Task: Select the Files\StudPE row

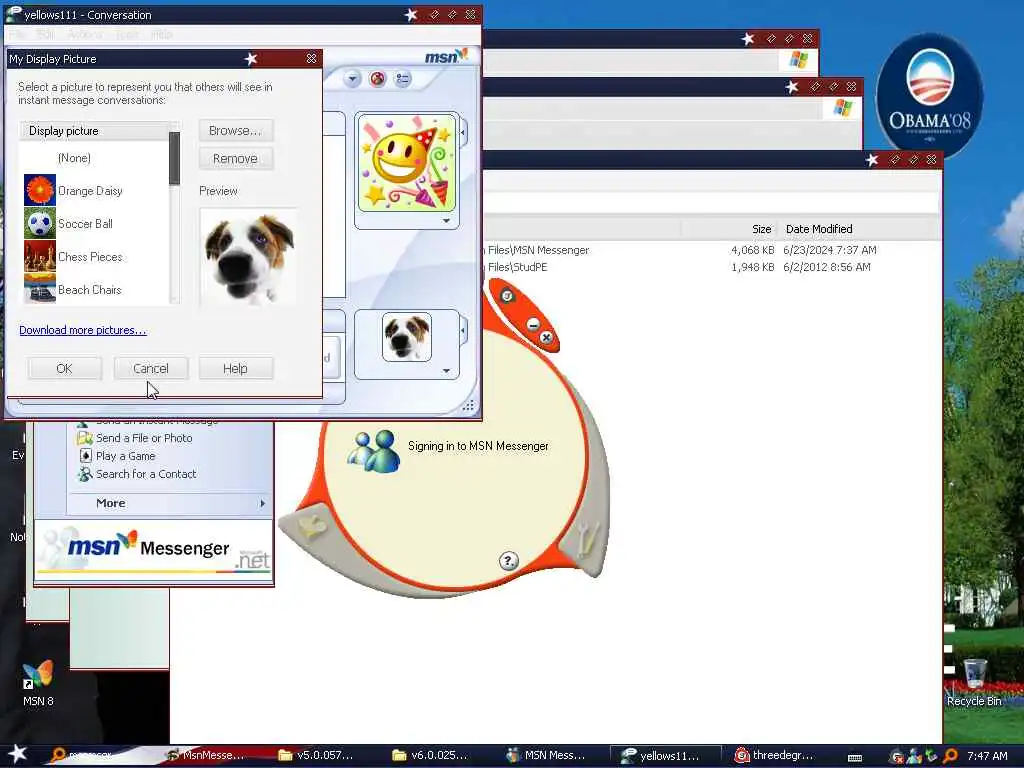Action: coord(518,267)
